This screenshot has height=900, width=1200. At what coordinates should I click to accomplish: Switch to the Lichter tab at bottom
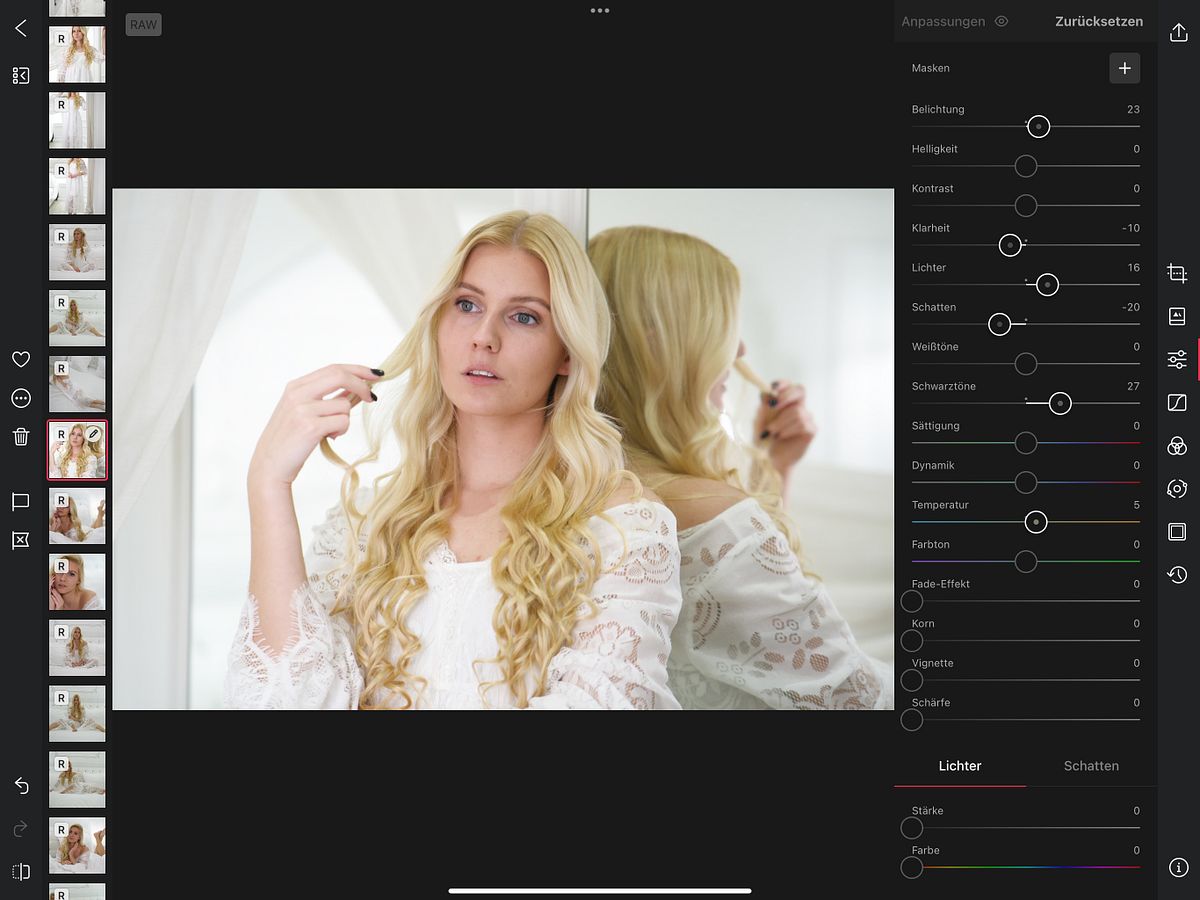point(960,766)
